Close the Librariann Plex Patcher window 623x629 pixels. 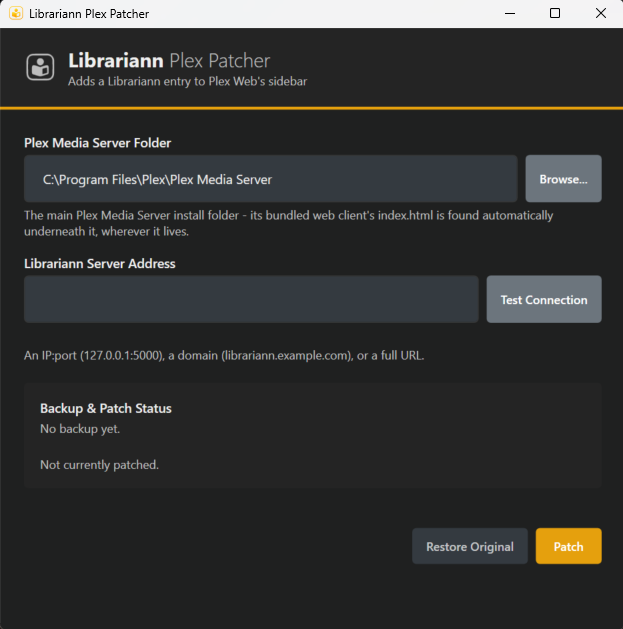coord(601,13)
